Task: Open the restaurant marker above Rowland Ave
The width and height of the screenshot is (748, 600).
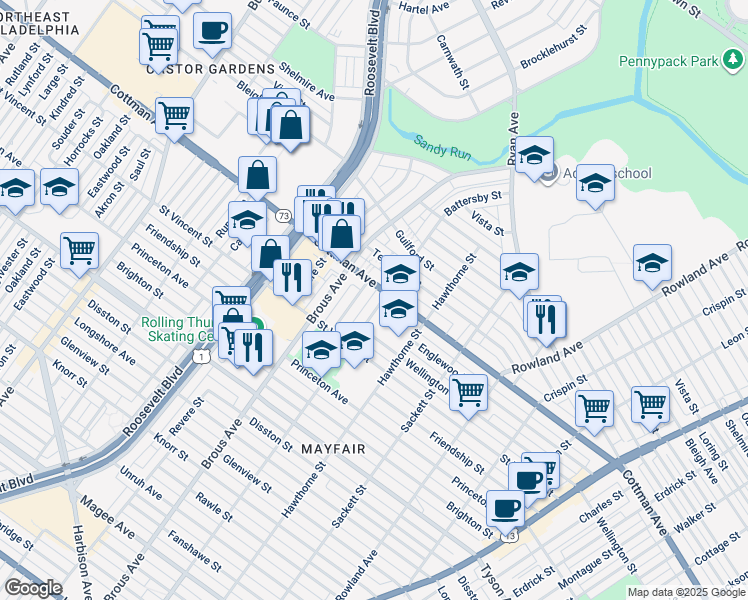Action: tap(547, 321)
